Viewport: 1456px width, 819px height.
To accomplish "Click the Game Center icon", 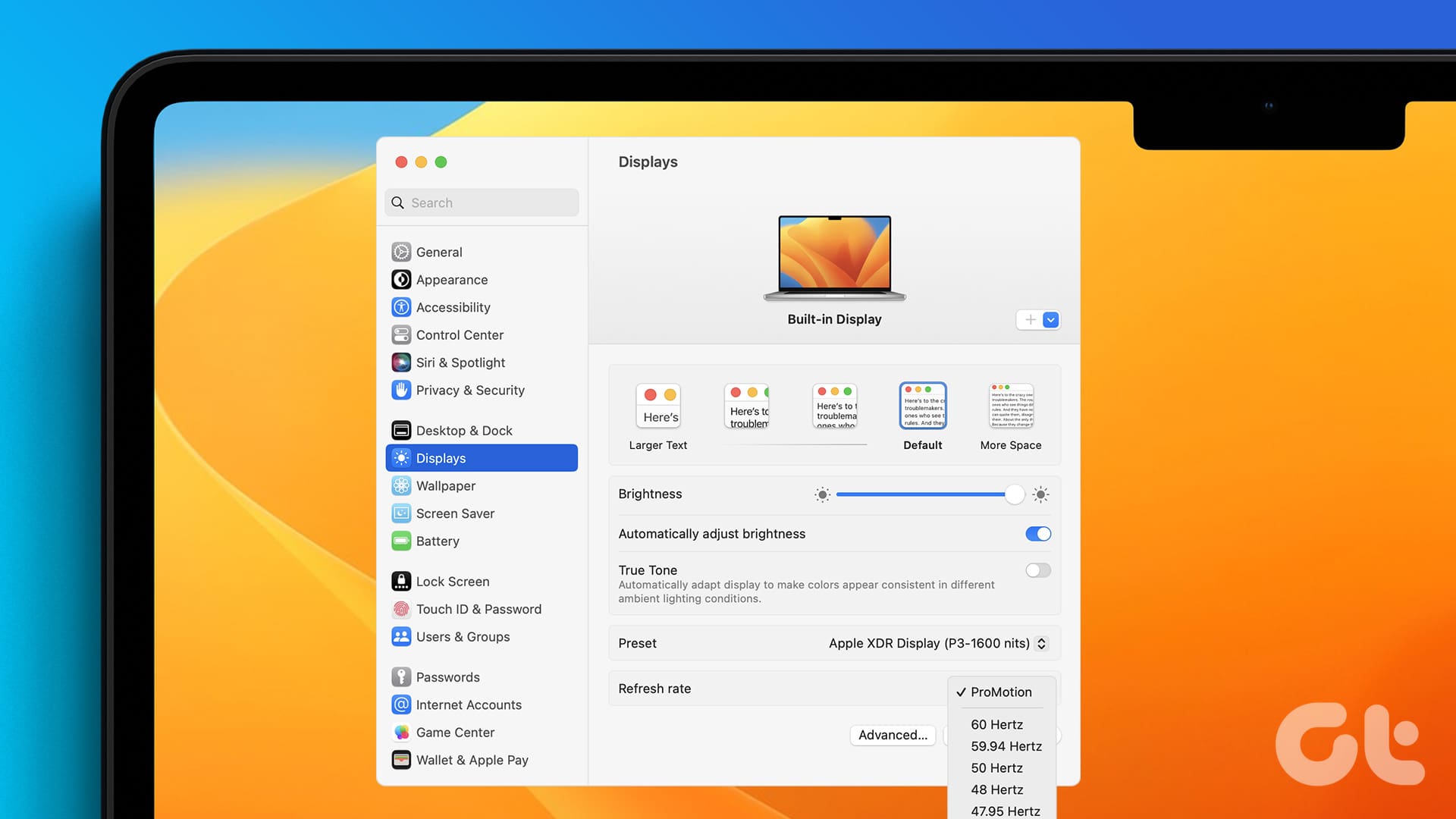I will tap(401, 732).
